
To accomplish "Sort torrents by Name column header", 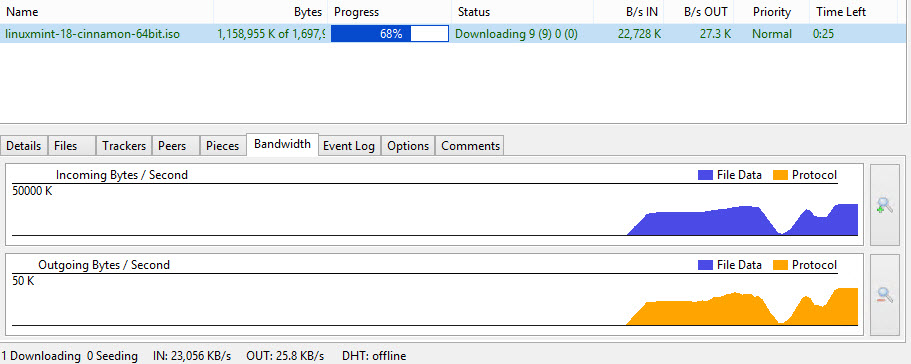I will [x=107, y=12].
